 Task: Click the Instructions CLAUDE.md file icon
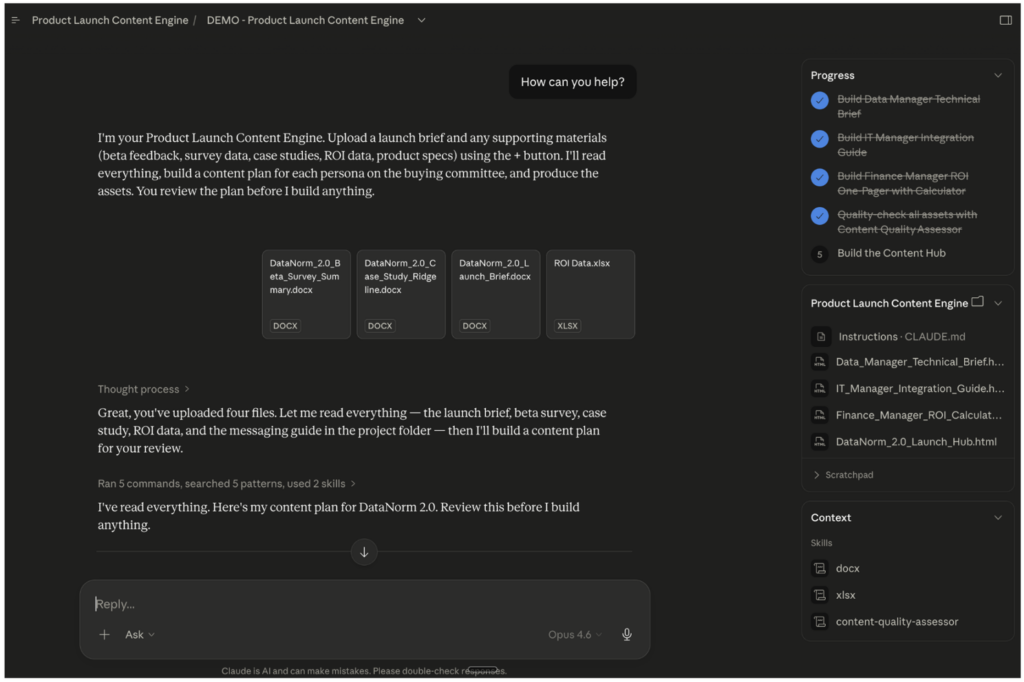point(821,336)
